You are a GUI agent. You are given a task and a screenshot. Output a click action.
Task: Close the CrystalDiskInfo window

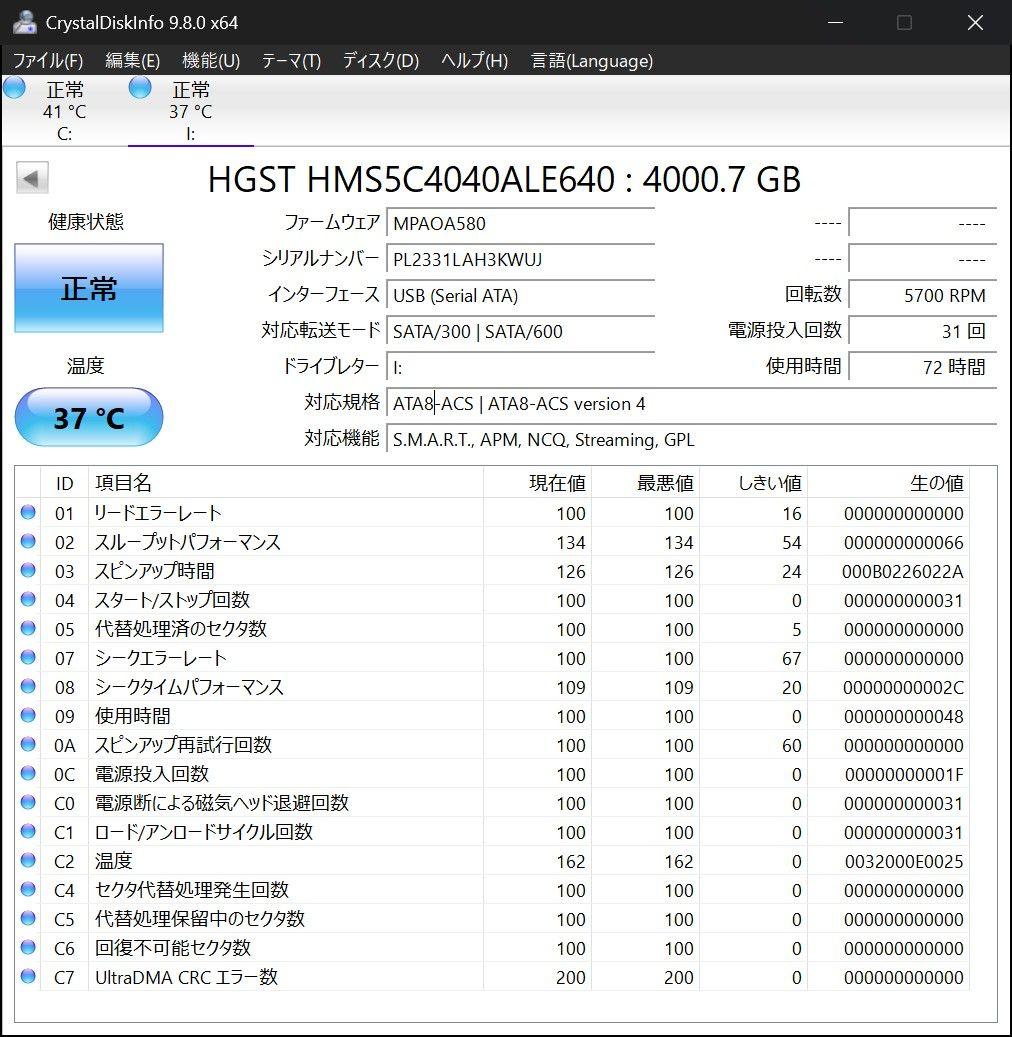coord(975,22)
